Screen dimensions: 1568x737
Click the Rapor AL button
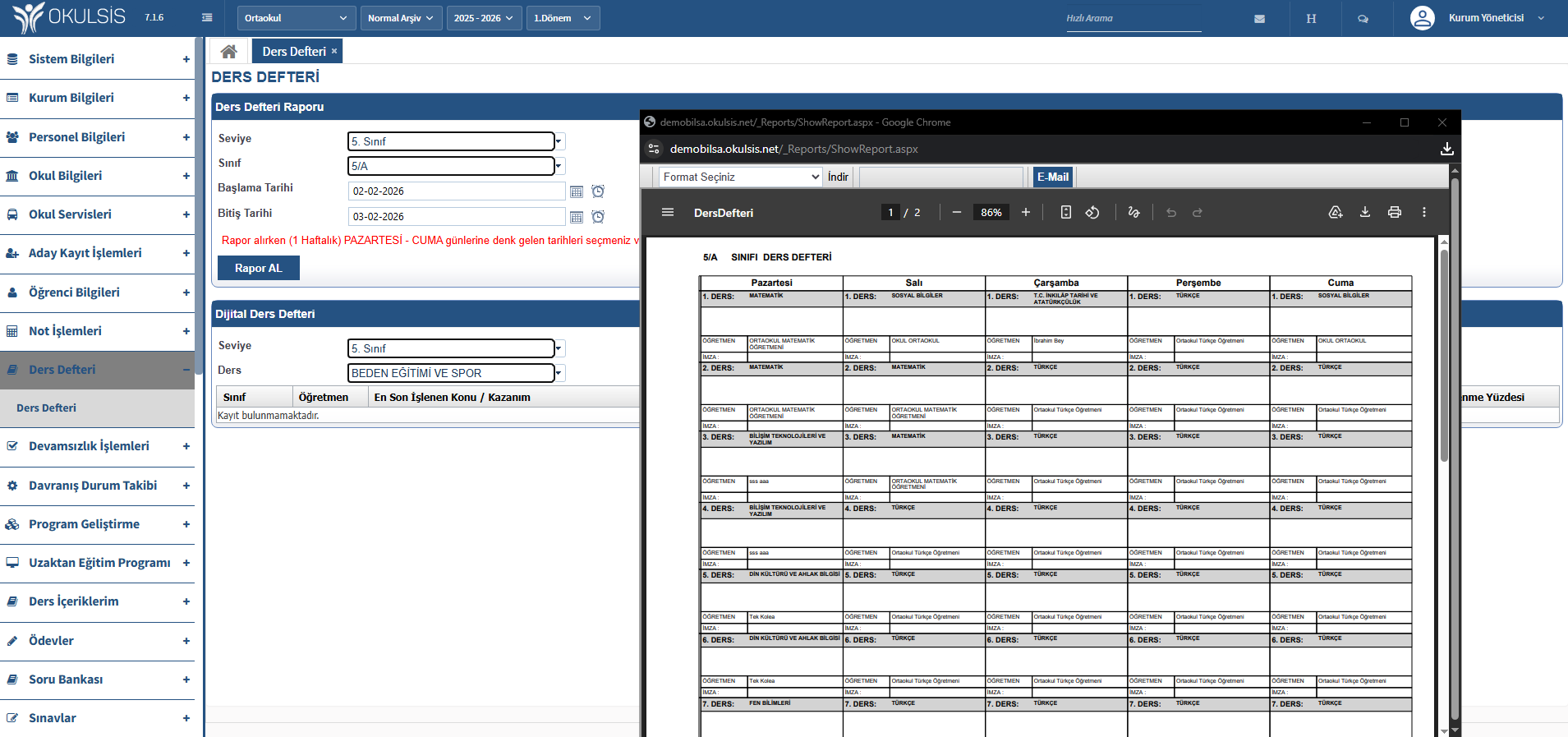pos(258,268)
